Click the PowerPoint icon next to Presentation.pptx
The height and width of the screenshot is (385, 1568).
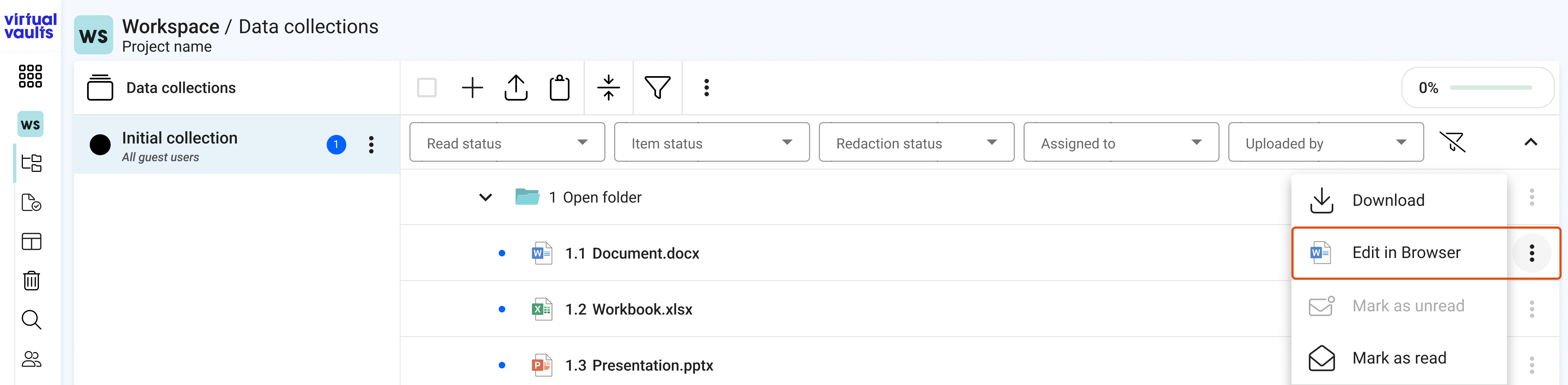pyautogui.click(x=542, y=365)
